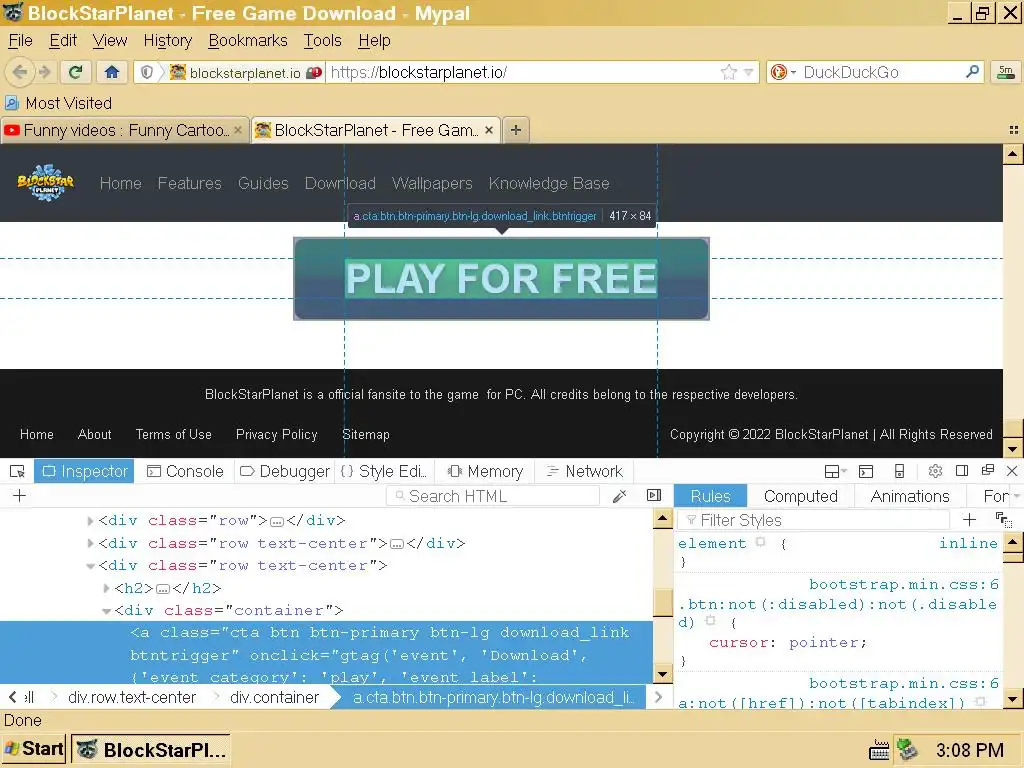Close the developer tools panel
Screen dimensions: 1024x768
(1012, 471)
